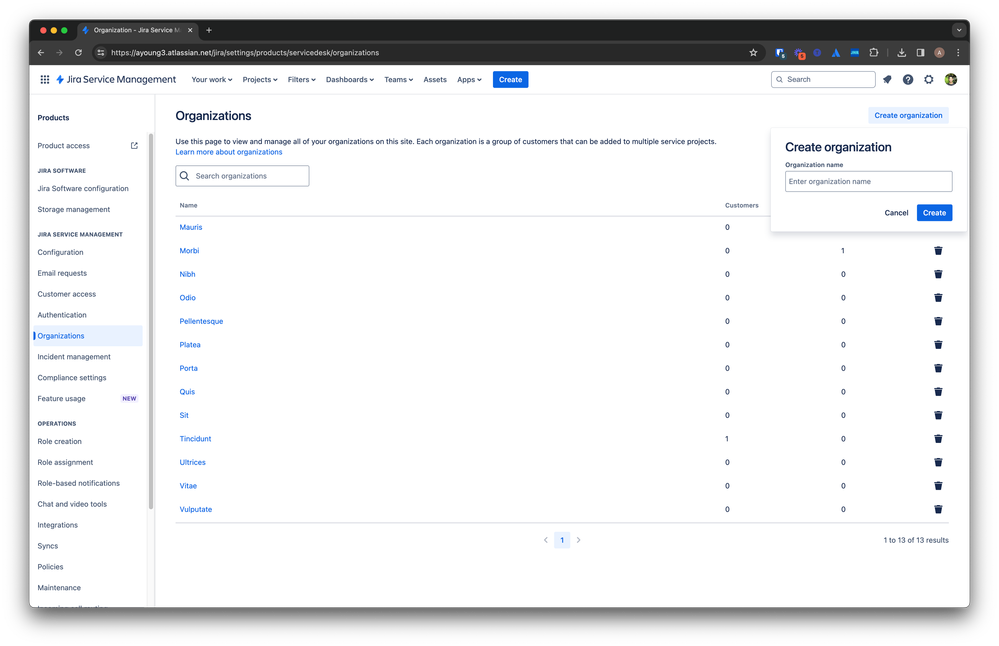999x646 pixels.
Task: Delete the Morbi organization using its trash icon
Action: (x=937, y=250)
